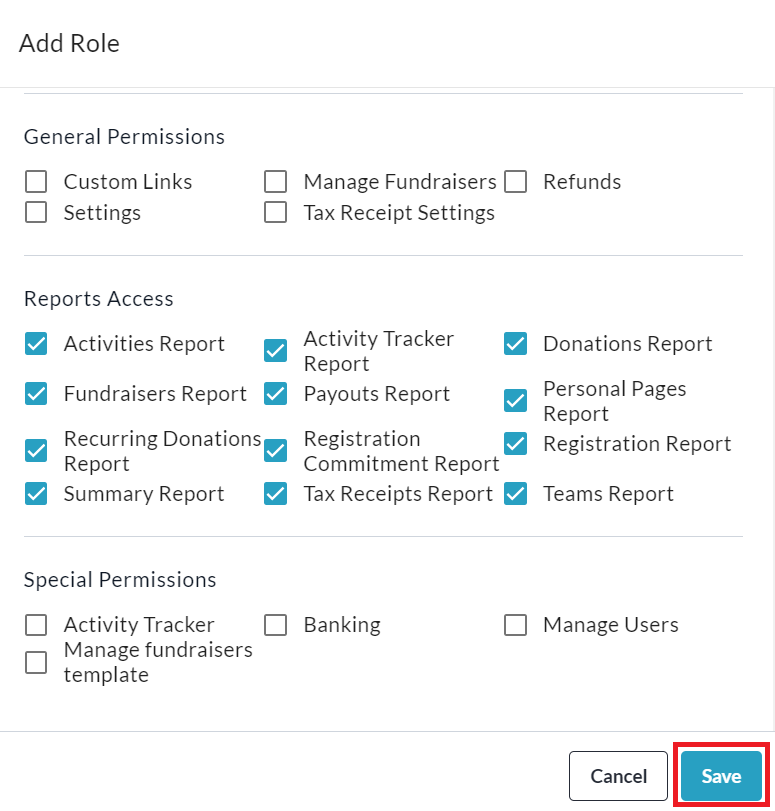The width and height of the screenshot is (775, 811).
Task: Uncheck Personal Pages Report access
Action: (515, 401)
